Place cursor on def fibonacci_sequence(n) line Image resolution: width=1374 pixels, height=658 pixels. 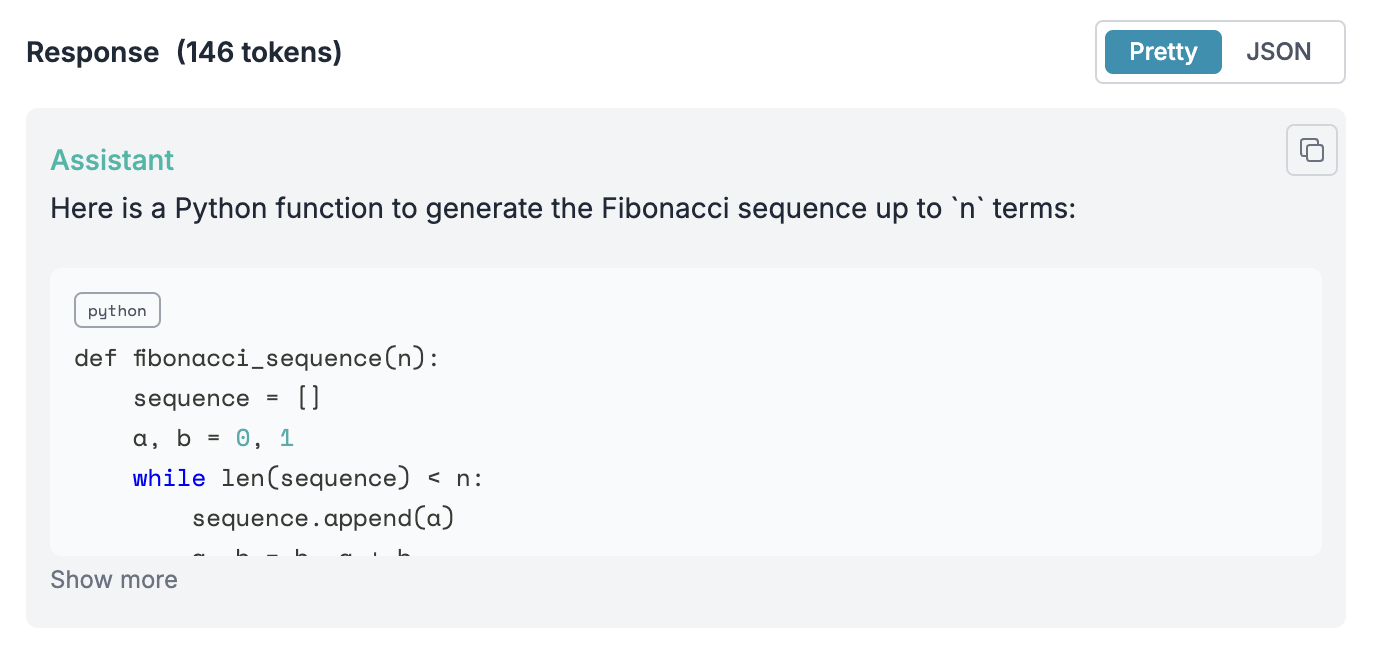click(x=256, y=358)
